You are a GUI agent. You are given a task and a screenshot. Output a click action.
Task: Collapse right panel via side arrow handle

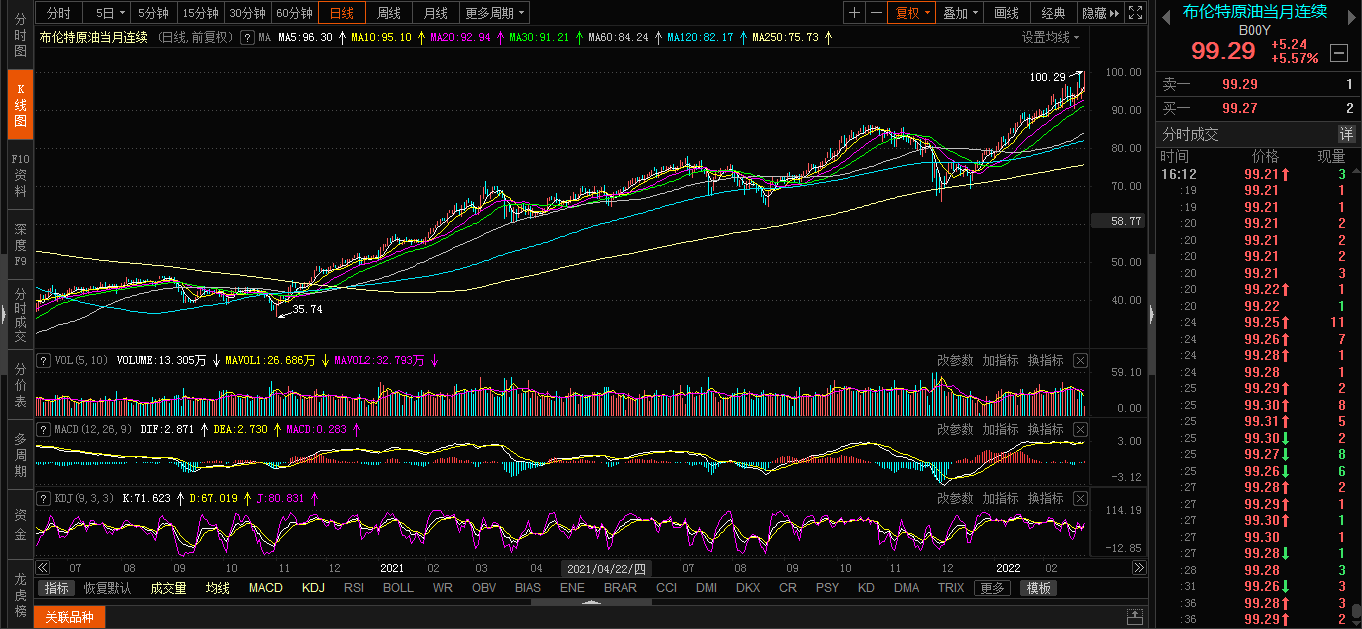[1152, 314]
